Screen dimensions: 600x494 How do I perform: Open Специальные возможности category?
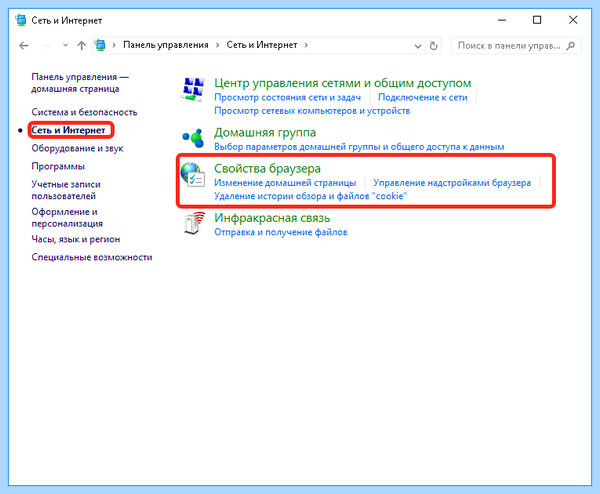(x=92, y=257)
